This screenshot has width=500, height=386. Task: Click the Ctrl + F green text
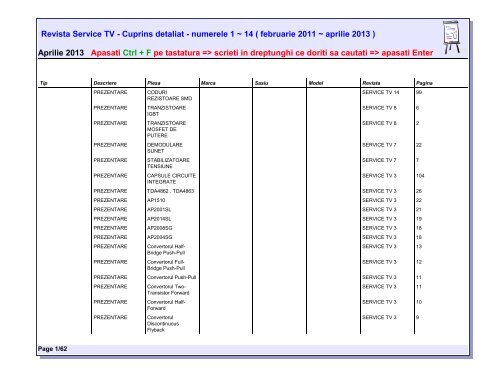(x=137, y=53)
